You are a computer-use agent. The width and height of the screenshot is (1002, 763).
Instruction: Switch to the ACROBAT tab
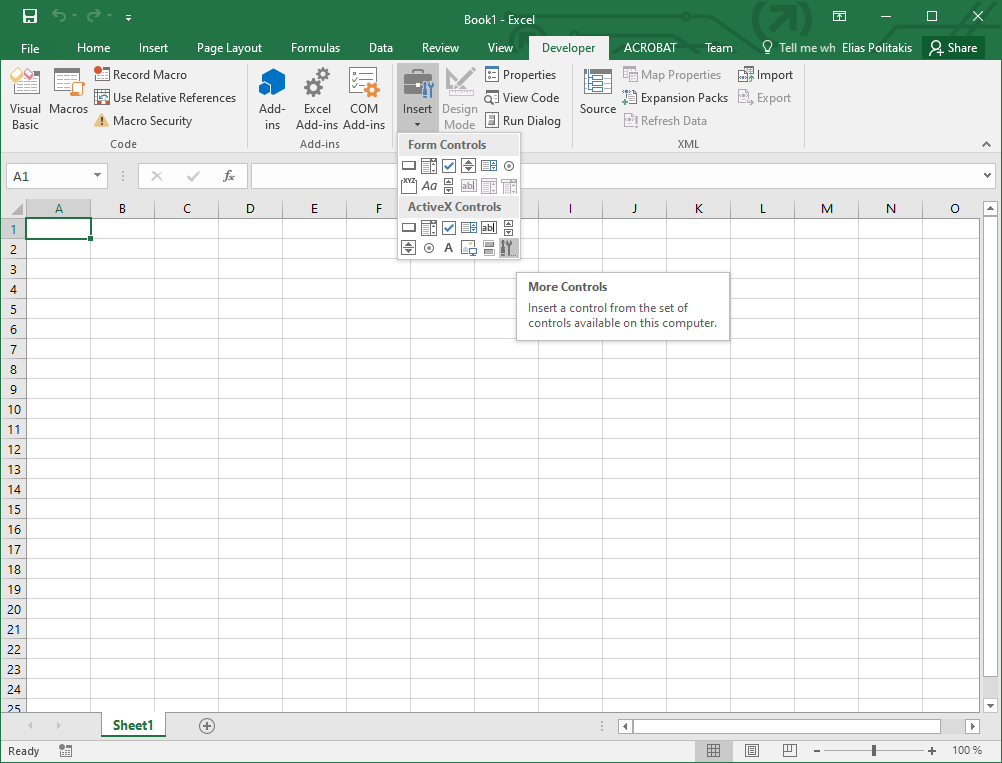650,48
